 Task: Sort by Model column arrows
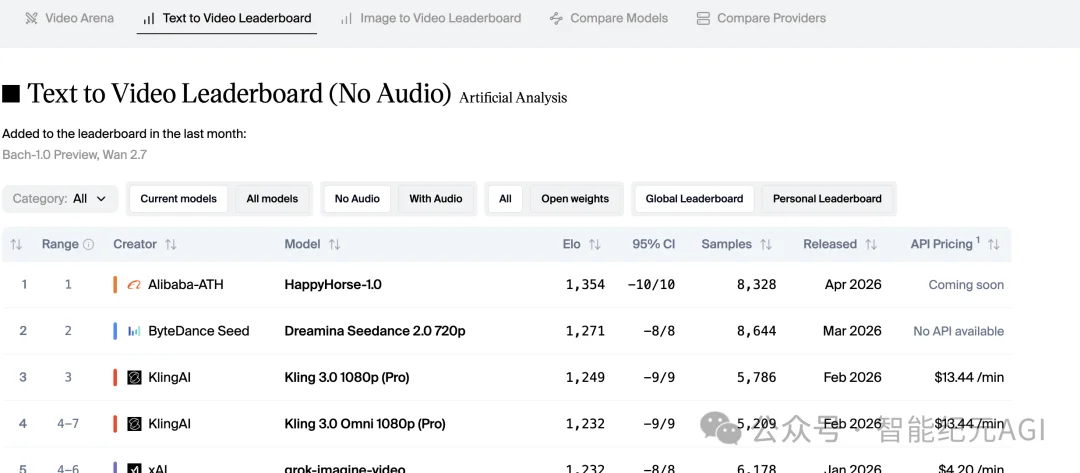(x=334, y=244)
